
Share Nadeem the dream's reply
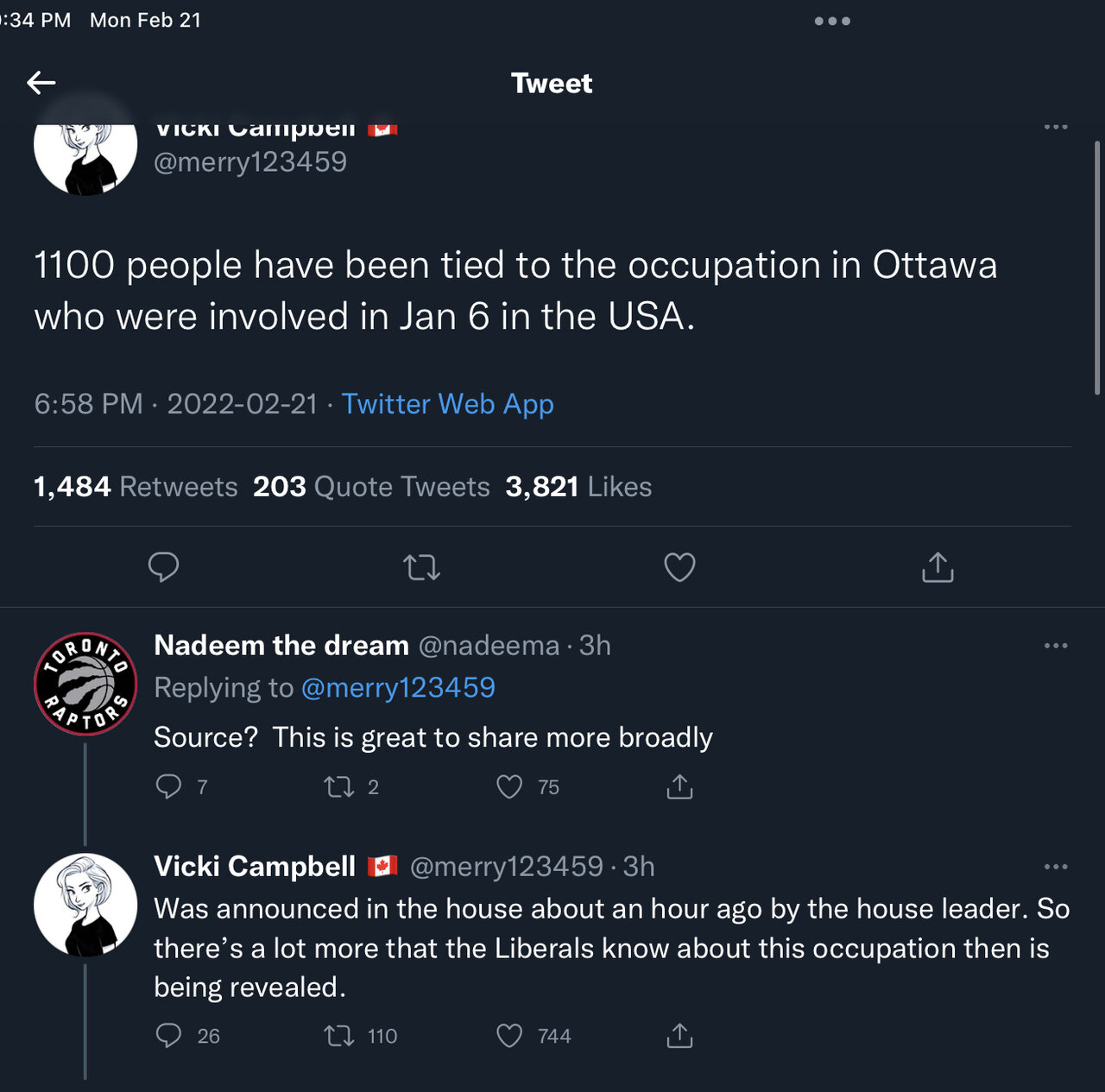click(x=679, y=786)
